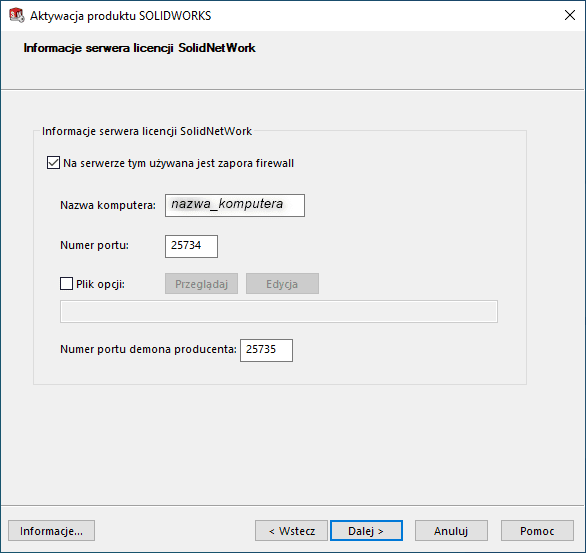The height and width of the screenshot is (553, 586).
Task: Focus the Nazwa komputera input field
Action: 235,205
